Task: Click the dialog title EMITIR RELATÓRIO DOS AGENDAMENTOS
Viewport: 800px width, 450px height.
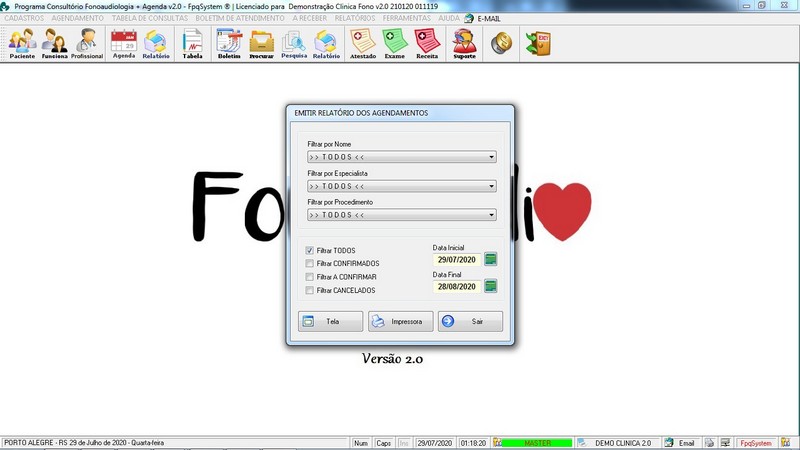Action: pos(361,113)
